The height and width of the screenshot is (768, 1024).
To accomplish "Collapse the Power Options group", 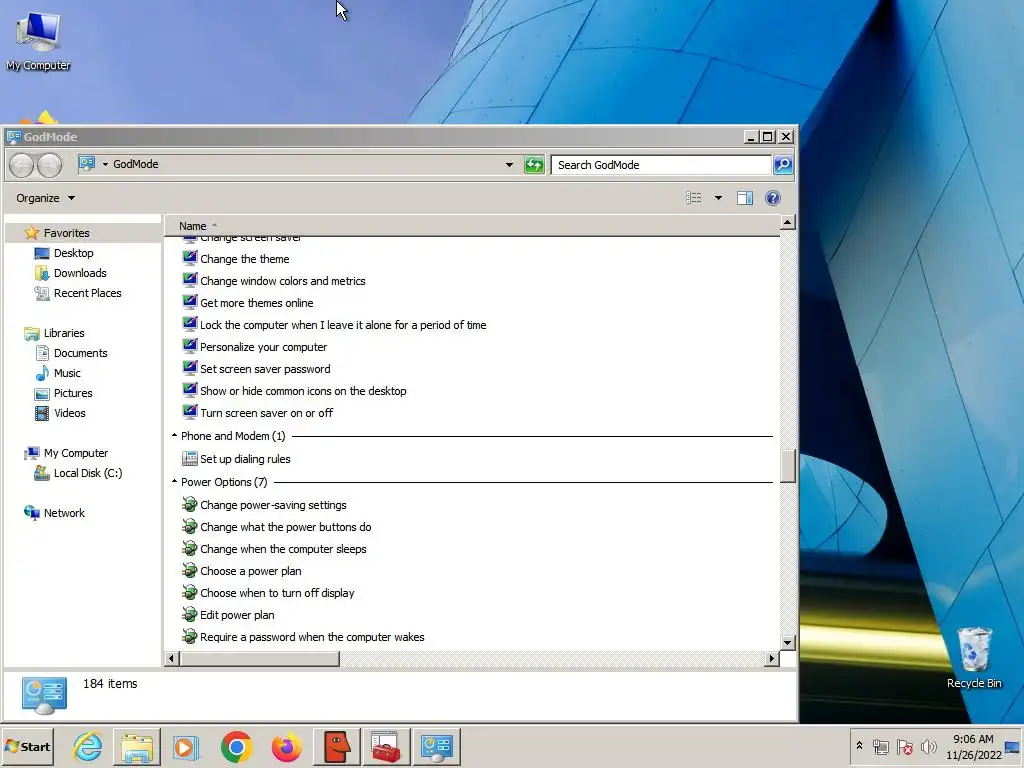I will tap(174, 482).
